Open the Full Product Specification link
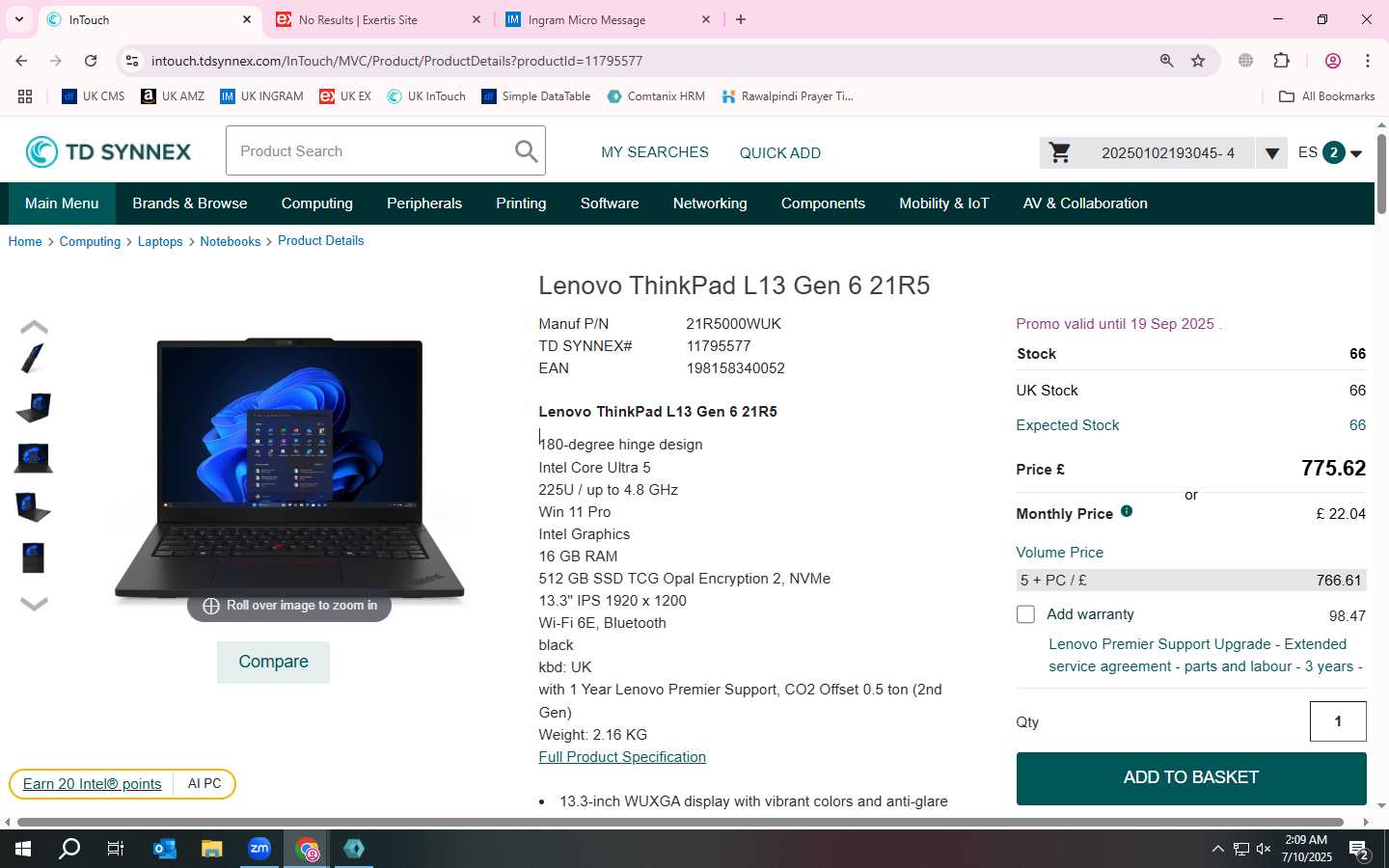This screenshot has width=1389, height=868. click(x=622, y=757)
